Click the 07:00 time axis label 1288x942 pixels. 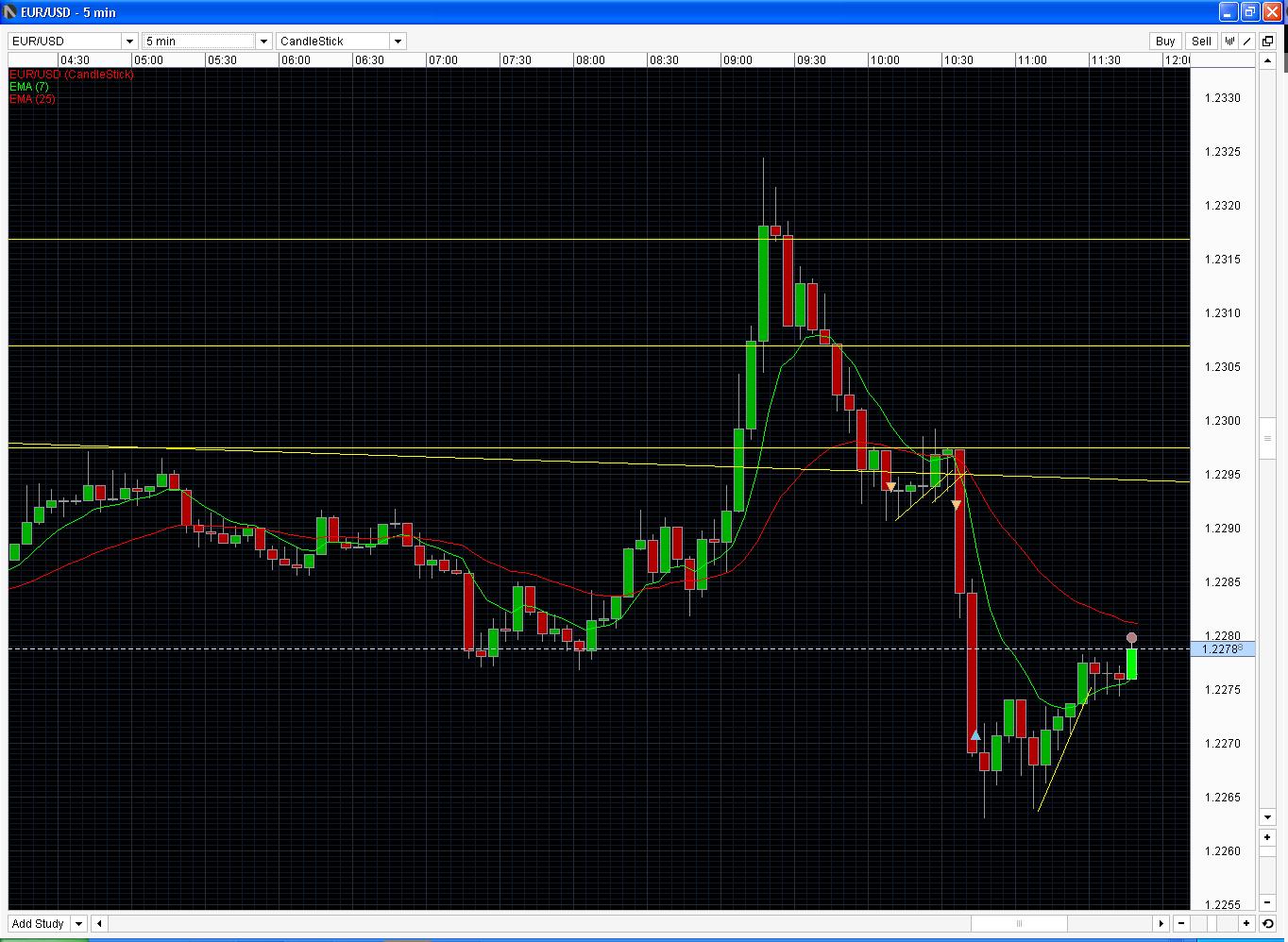[443, 60]
